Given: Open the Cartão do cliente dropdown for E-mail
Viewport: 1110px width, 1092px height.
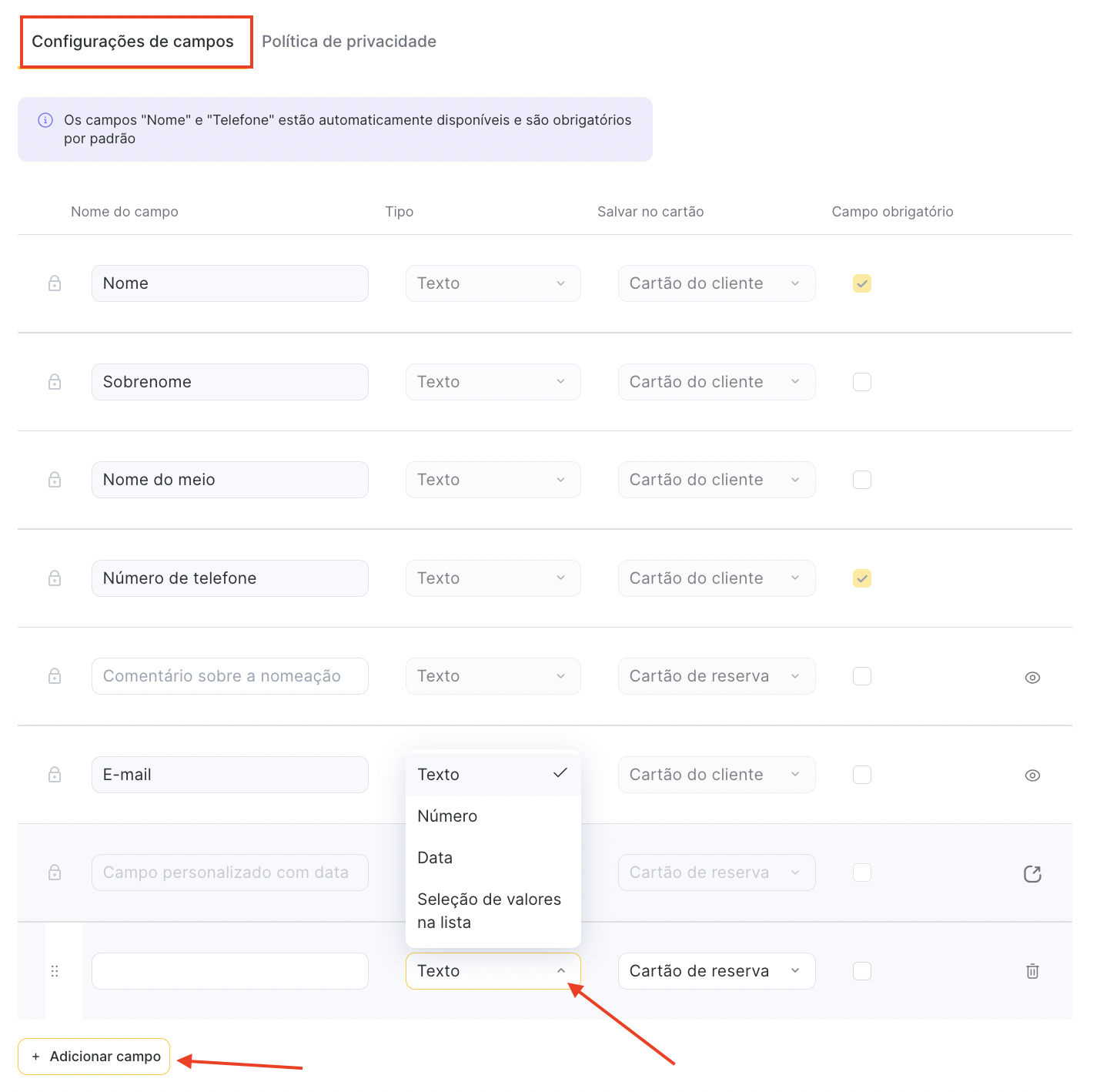Looking at the screenshot, I should pos(716,775).
